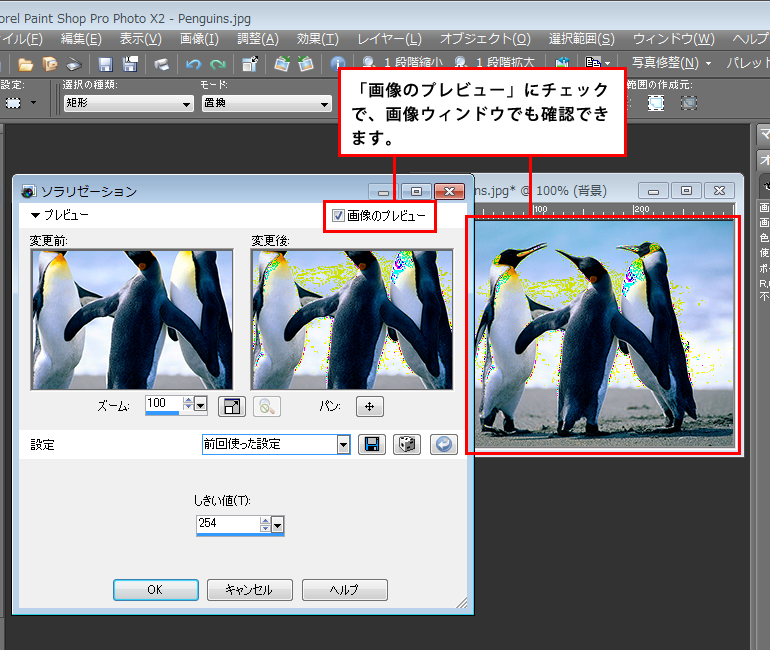770x650 pixels.
Task: Click the scanner import icon
Action: (74, 64)
